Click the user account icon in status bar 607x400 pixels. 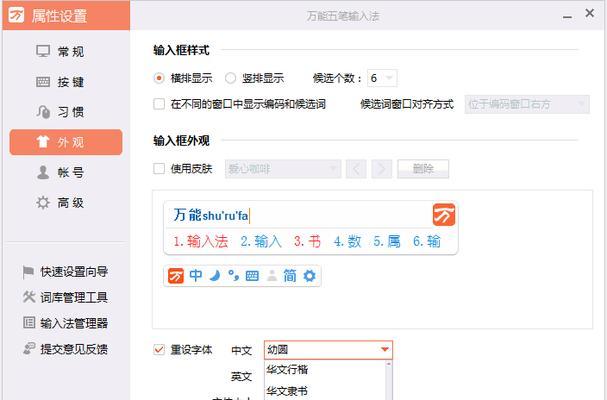pos(272,276)
